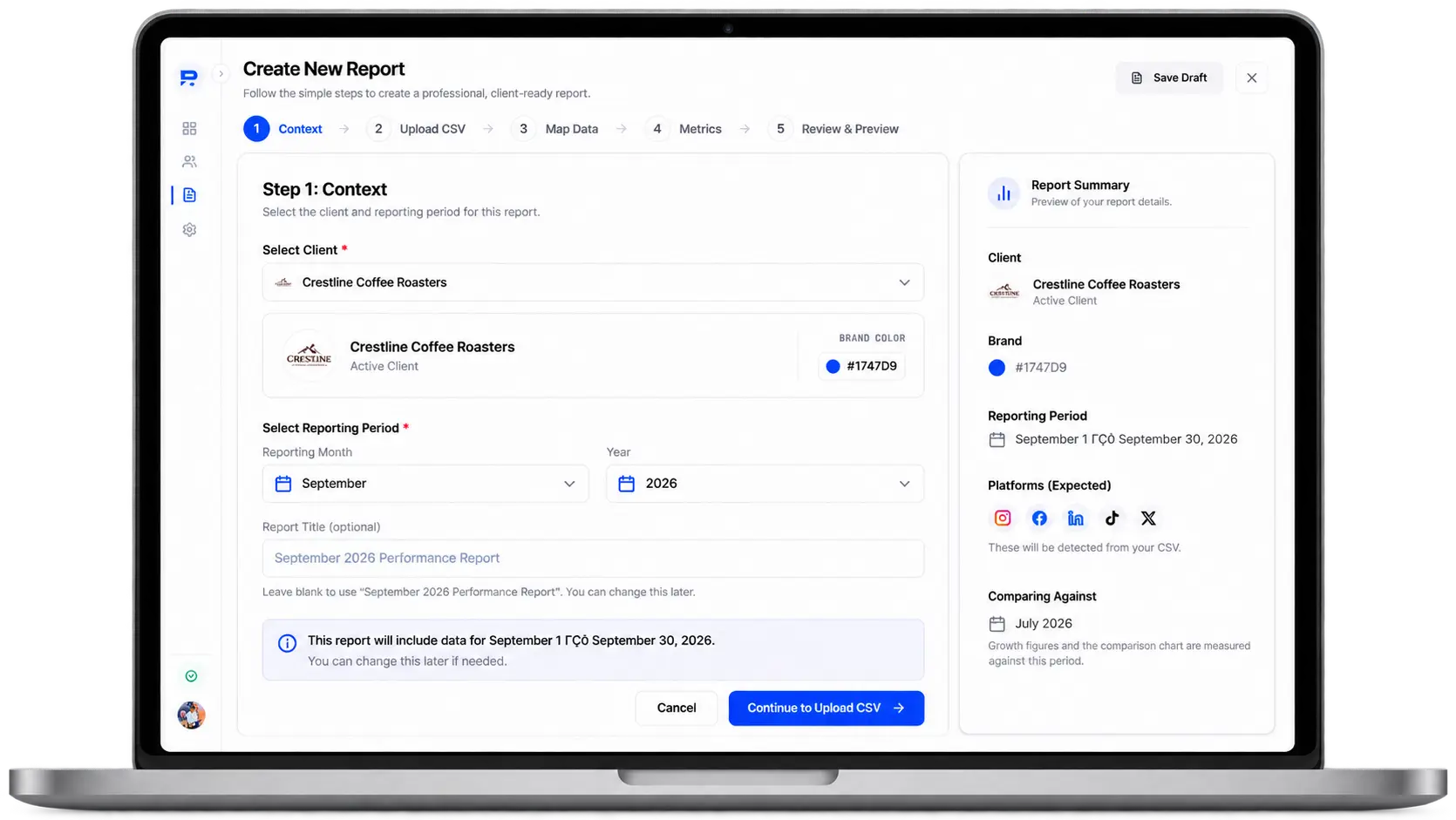Click the app logo in sidebar

(188, 78)
